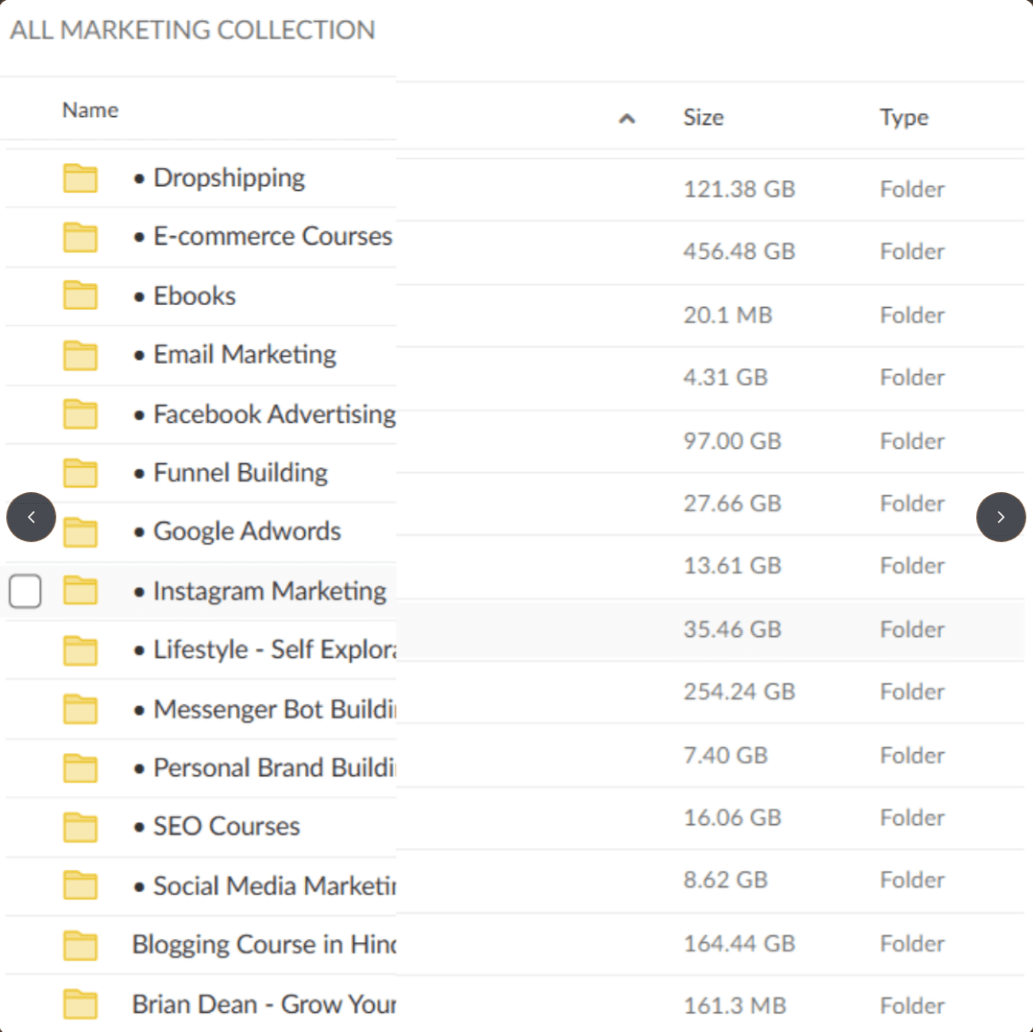
Task: Click the E-commerce Courses folder icon
Action: click(80, 237)
